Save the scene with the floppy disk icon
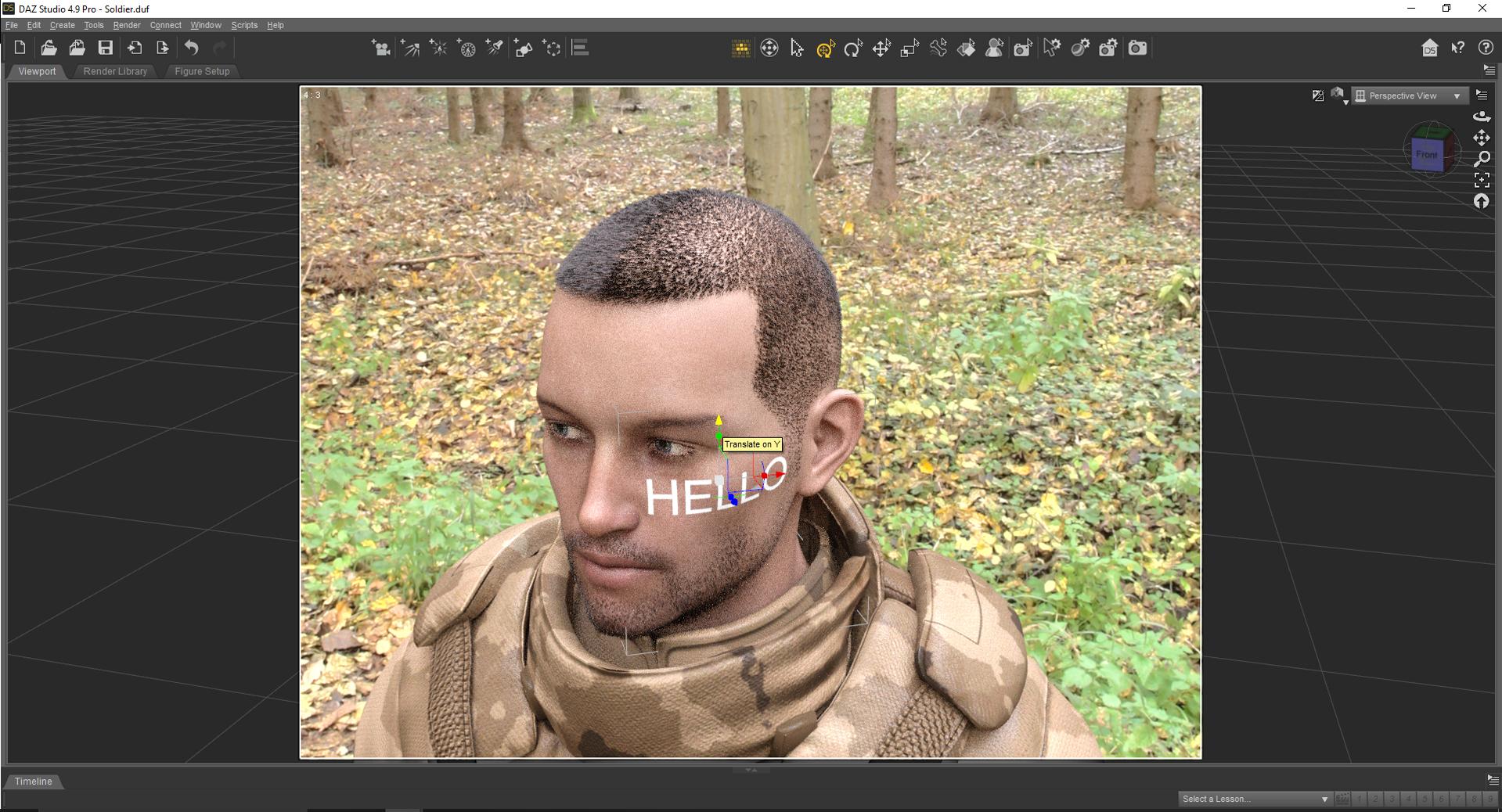The width and height of the screenshot is (1502, 812). 105,48
